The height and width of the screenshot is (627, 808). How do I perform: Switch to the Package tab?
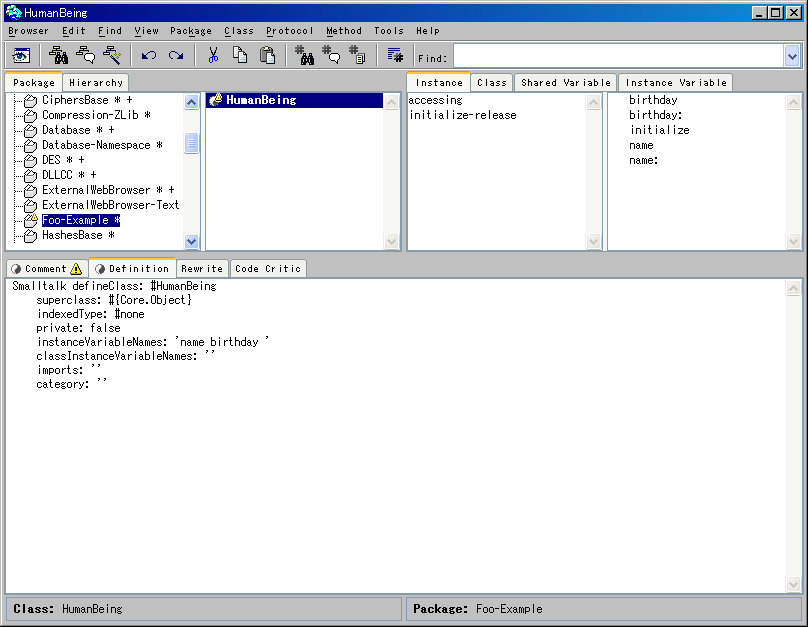33,82
